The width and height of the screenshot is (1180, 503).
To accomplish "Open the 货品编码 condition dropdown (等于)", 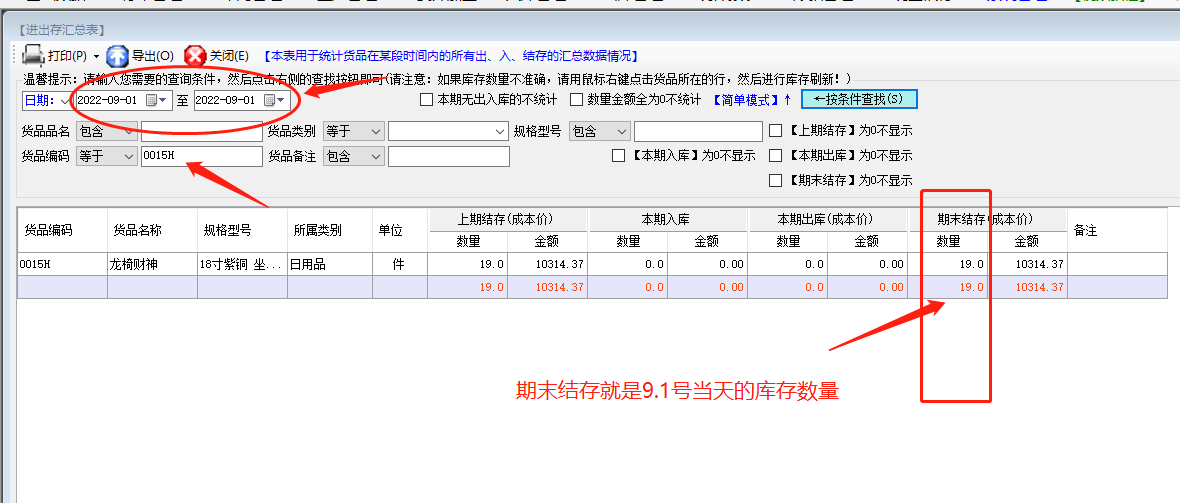I will 107,156.
